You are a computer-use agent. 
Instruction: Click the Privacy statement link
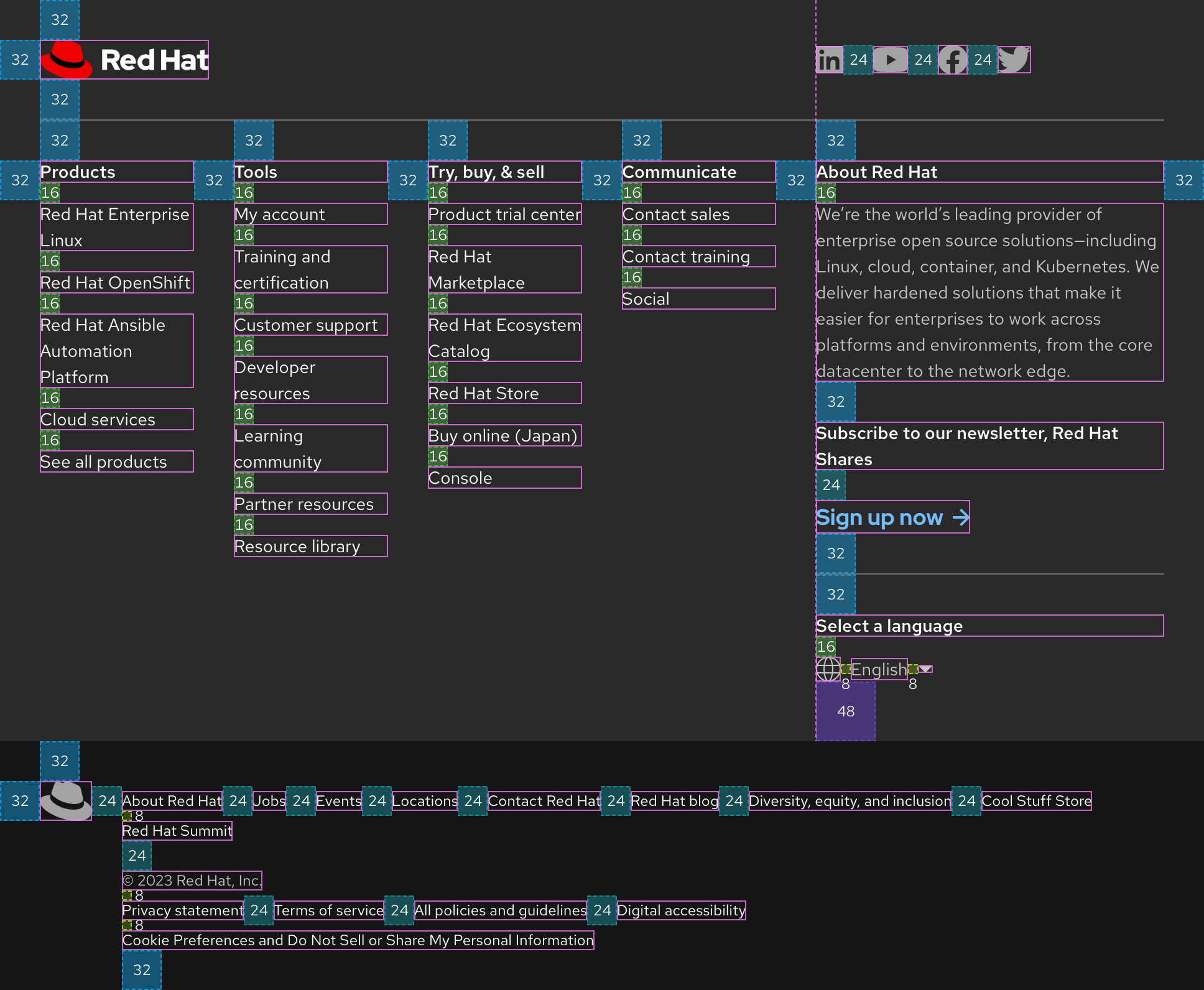point(182,910)
